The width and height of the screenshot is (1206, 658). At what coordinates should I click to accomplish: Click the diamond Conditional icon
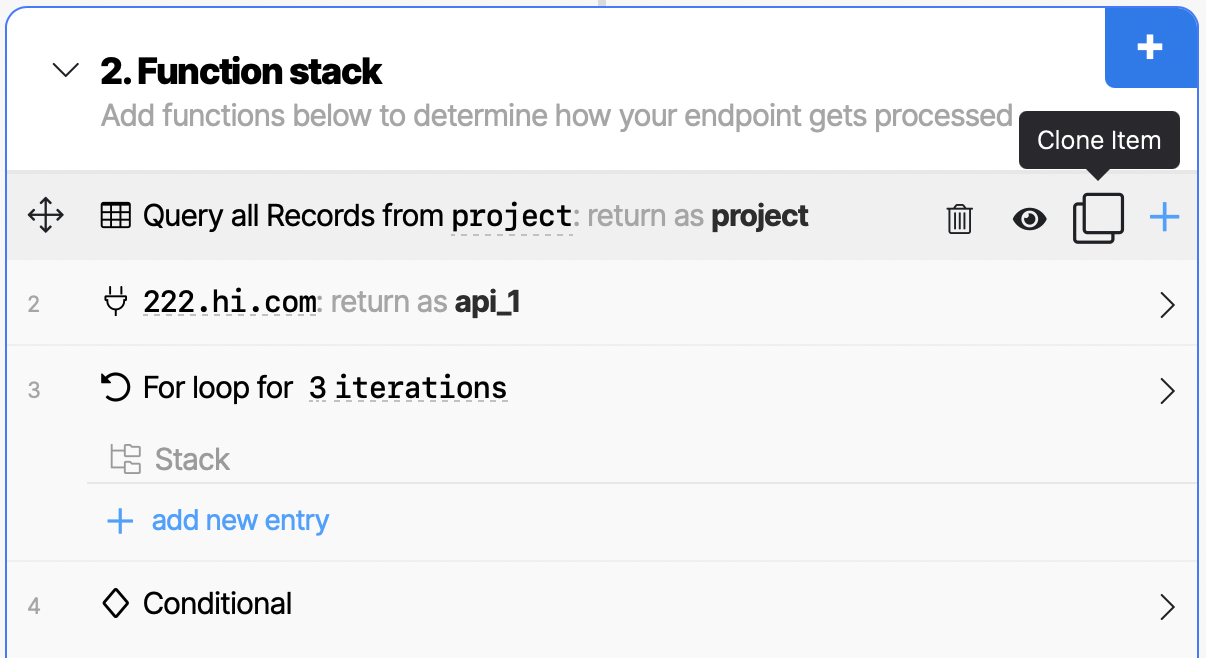coord(116,603)
